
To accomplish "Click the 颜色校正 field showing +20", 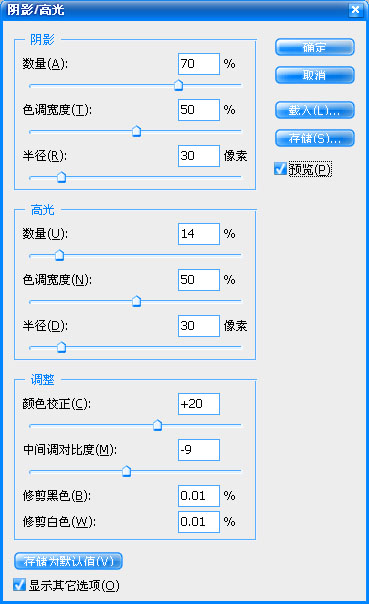I will tap(199, 404).
